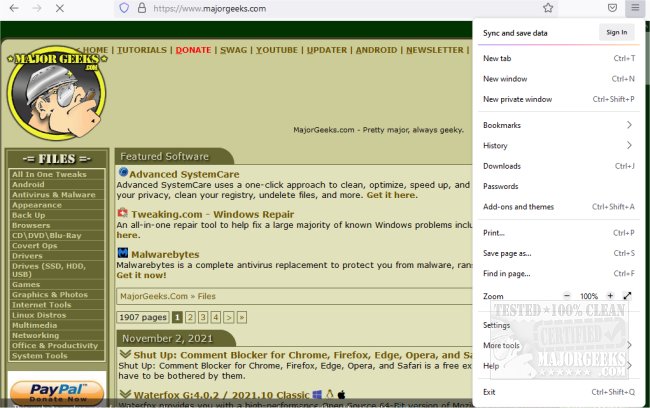
Task: Open Add-ons and themes menu entry
Action: (x=518, y=207)
